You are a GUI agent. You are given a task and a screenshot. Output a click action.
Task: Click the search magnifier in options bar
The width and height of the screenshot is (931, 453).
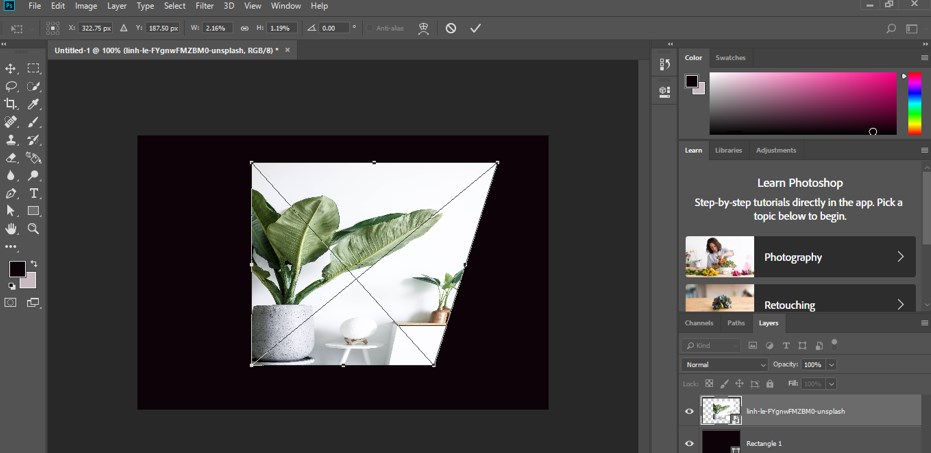tap(891, 28)
